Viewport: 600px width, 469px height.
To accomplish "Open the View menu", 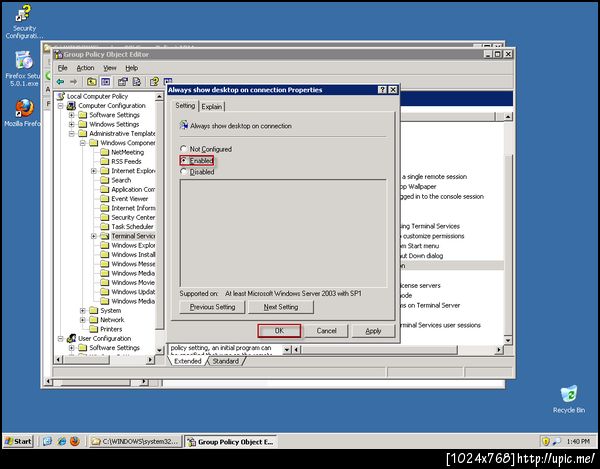I will pos(110,68).
